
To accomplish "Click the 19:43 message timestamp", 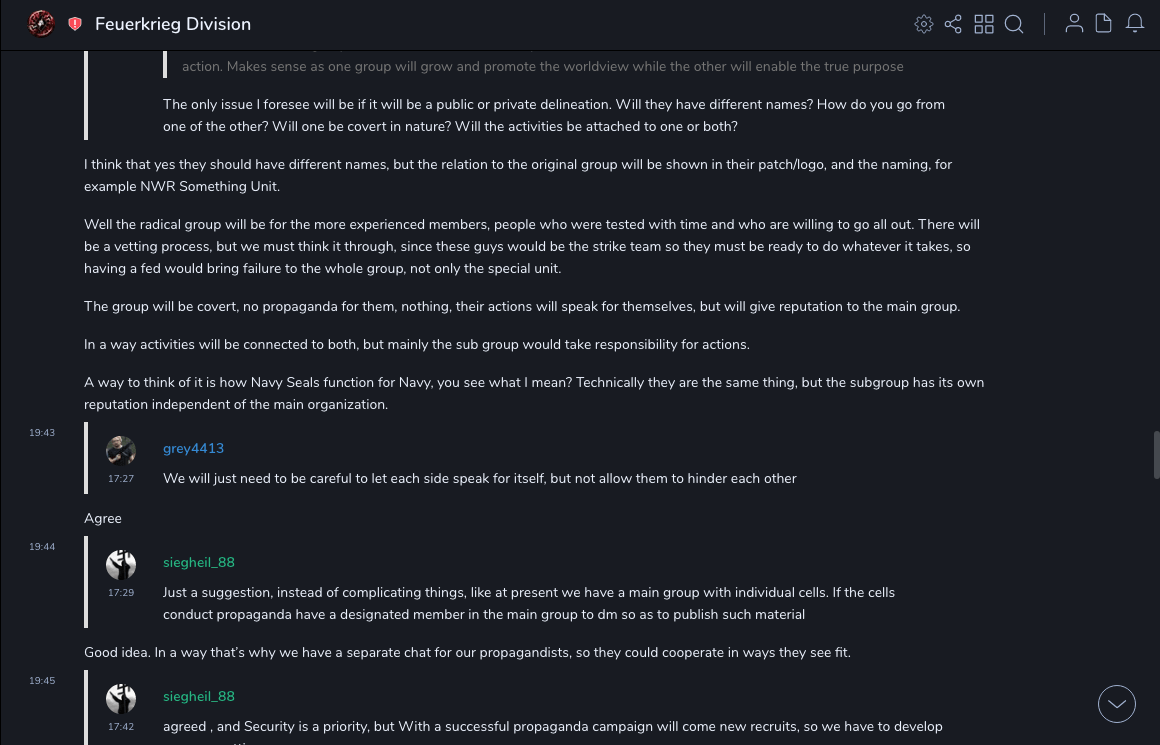I will [x=42, y=433].
